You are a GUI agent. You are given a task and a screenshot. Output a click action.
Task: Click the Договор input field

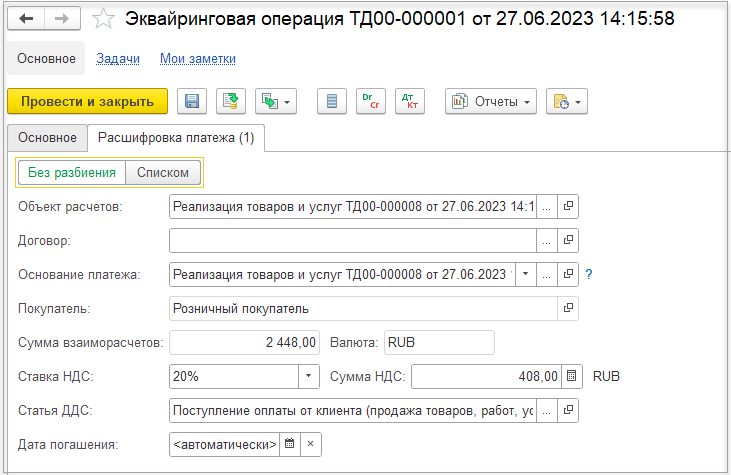coord(353,240)
